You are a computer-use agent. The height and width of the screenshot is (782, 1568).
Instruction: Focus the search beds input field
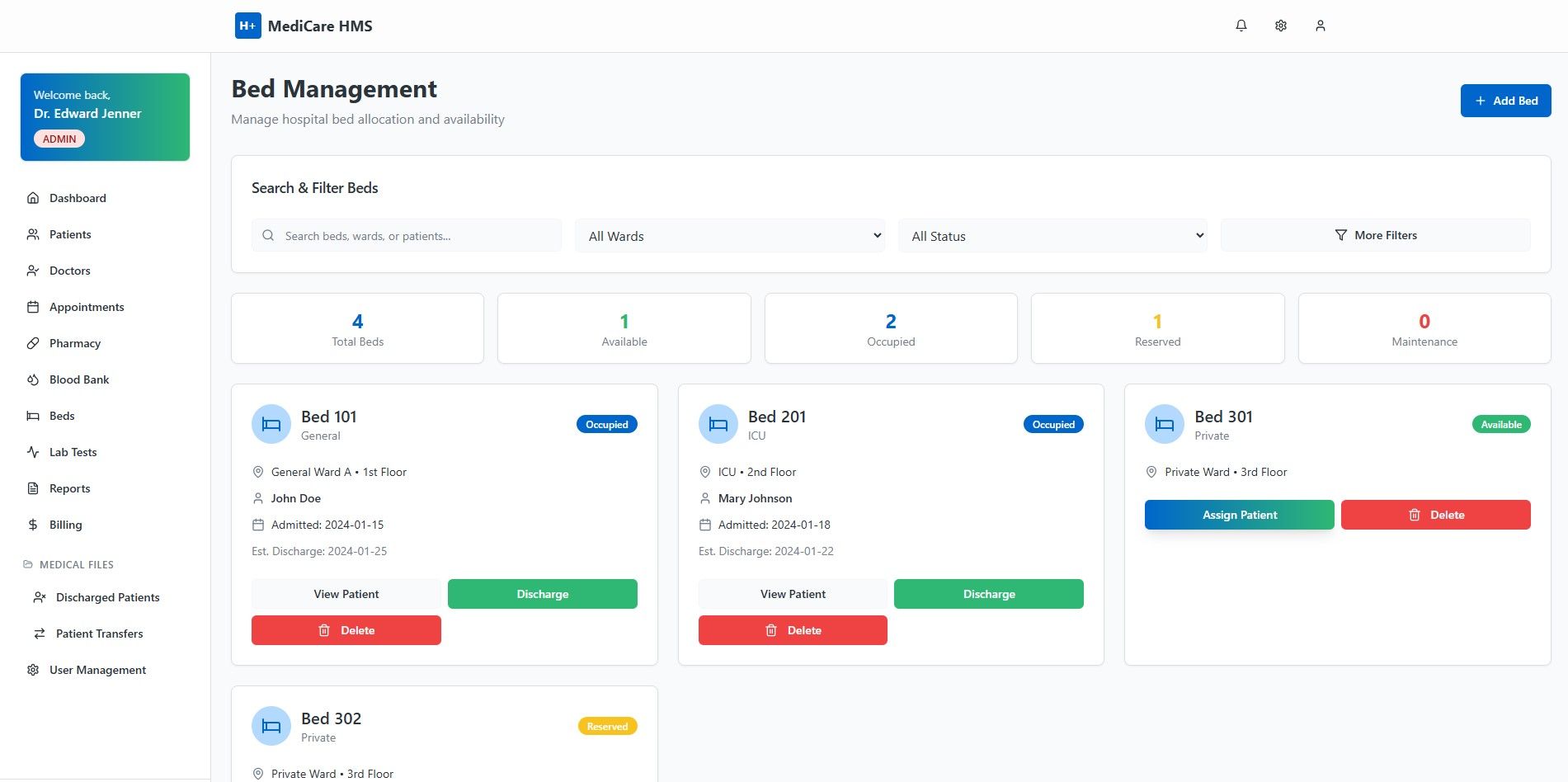click(x=407, y=236)
